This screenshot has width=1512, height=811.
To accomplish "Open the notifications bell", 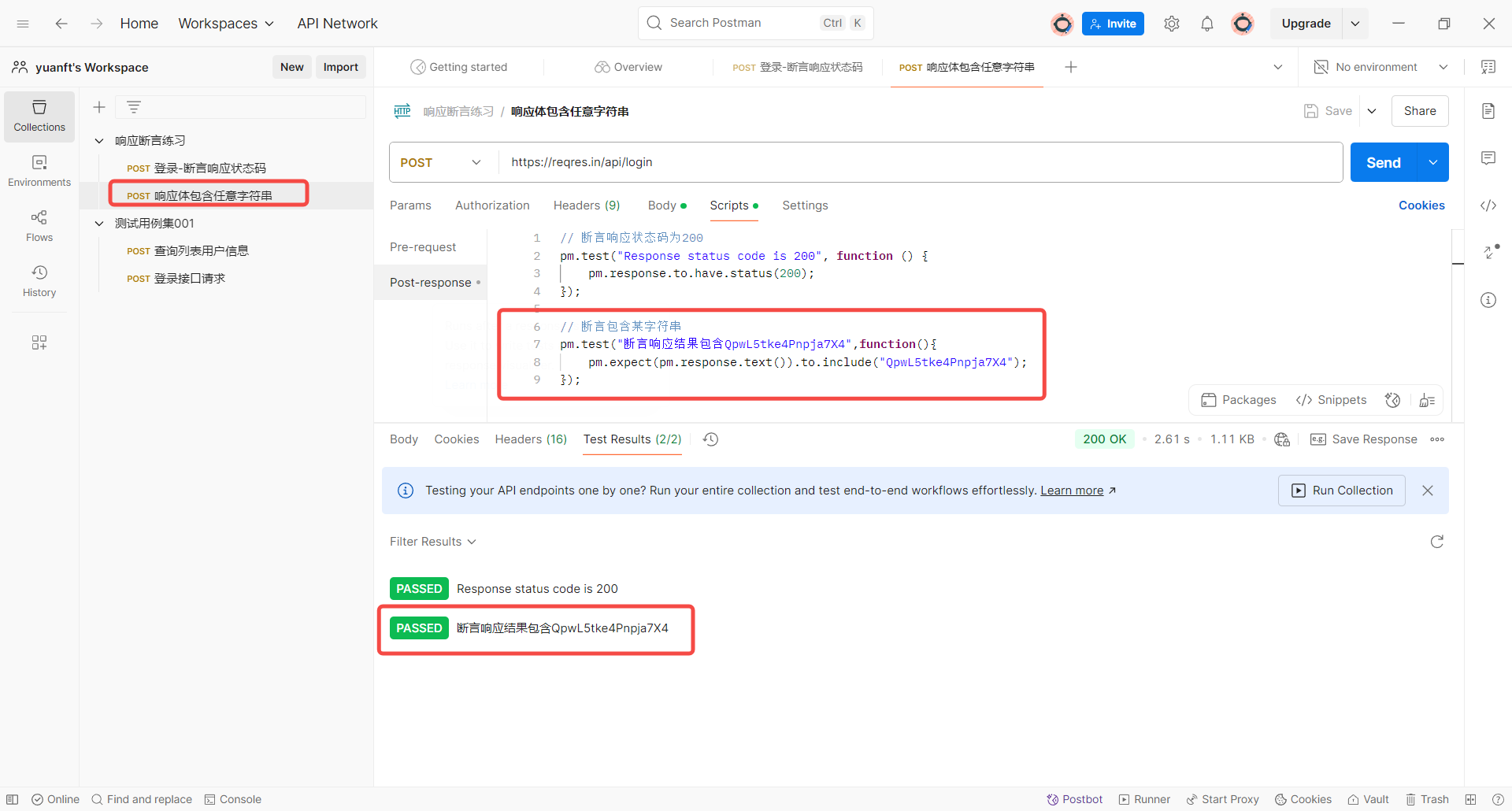I will click(x=1207, y=24).
